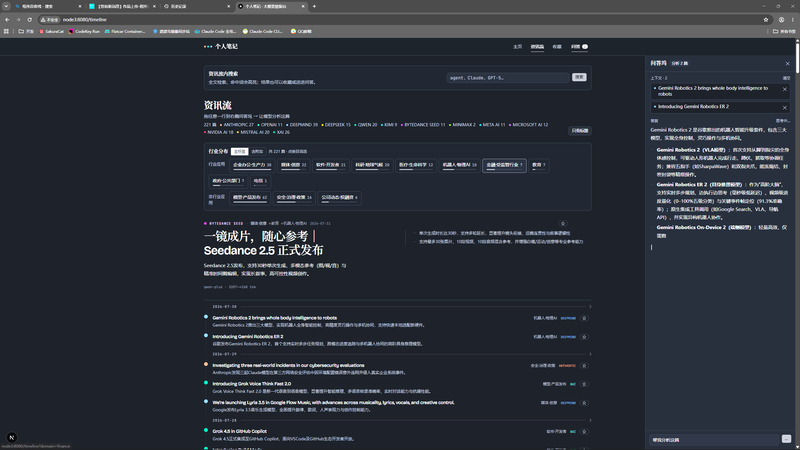Star the 'Gemini Robotics 2 brings whole body intelligence' timeline row

(584, 318)
